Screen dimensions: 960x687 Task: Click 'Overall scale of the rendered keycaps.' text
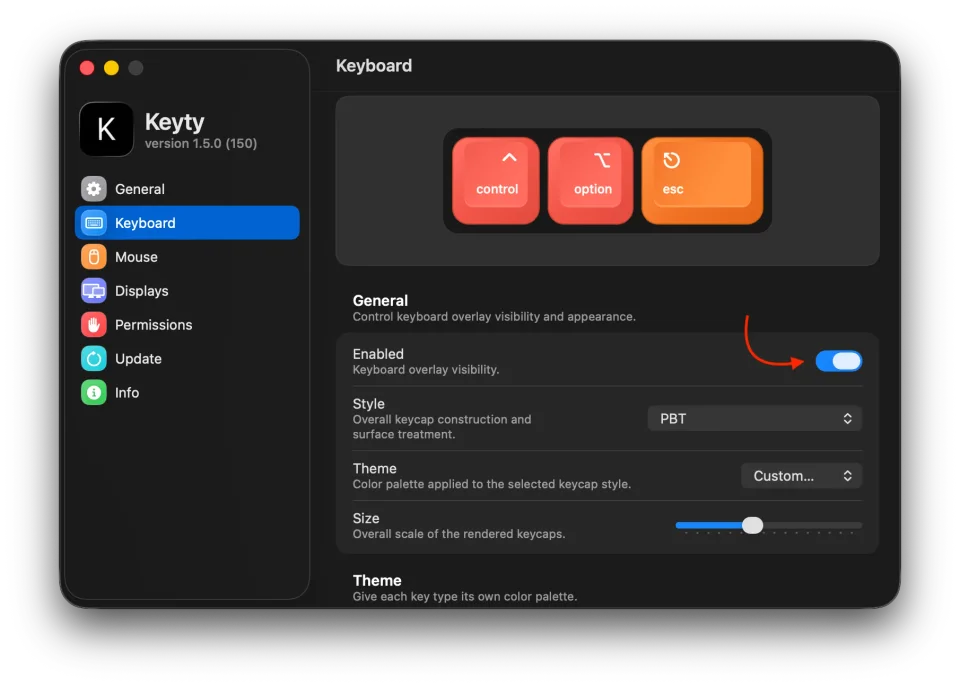(x=459, y=534)
